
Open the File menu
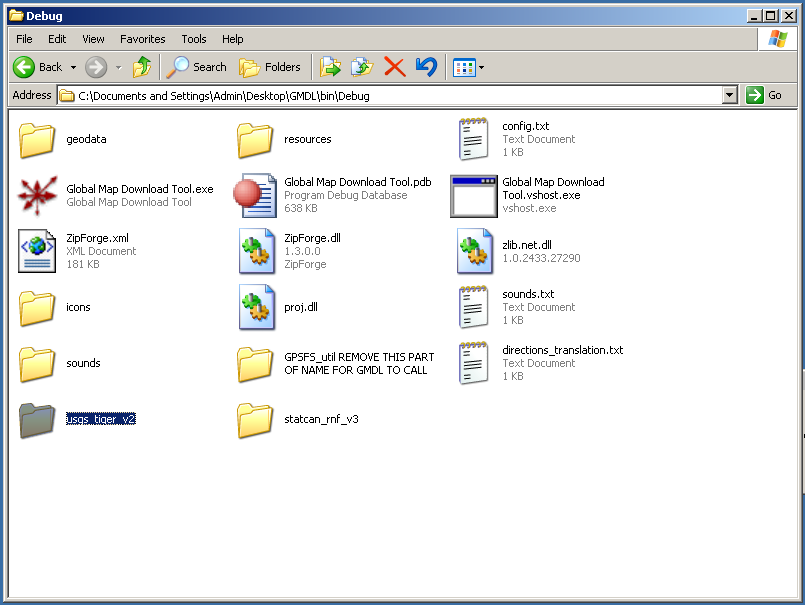24,39
